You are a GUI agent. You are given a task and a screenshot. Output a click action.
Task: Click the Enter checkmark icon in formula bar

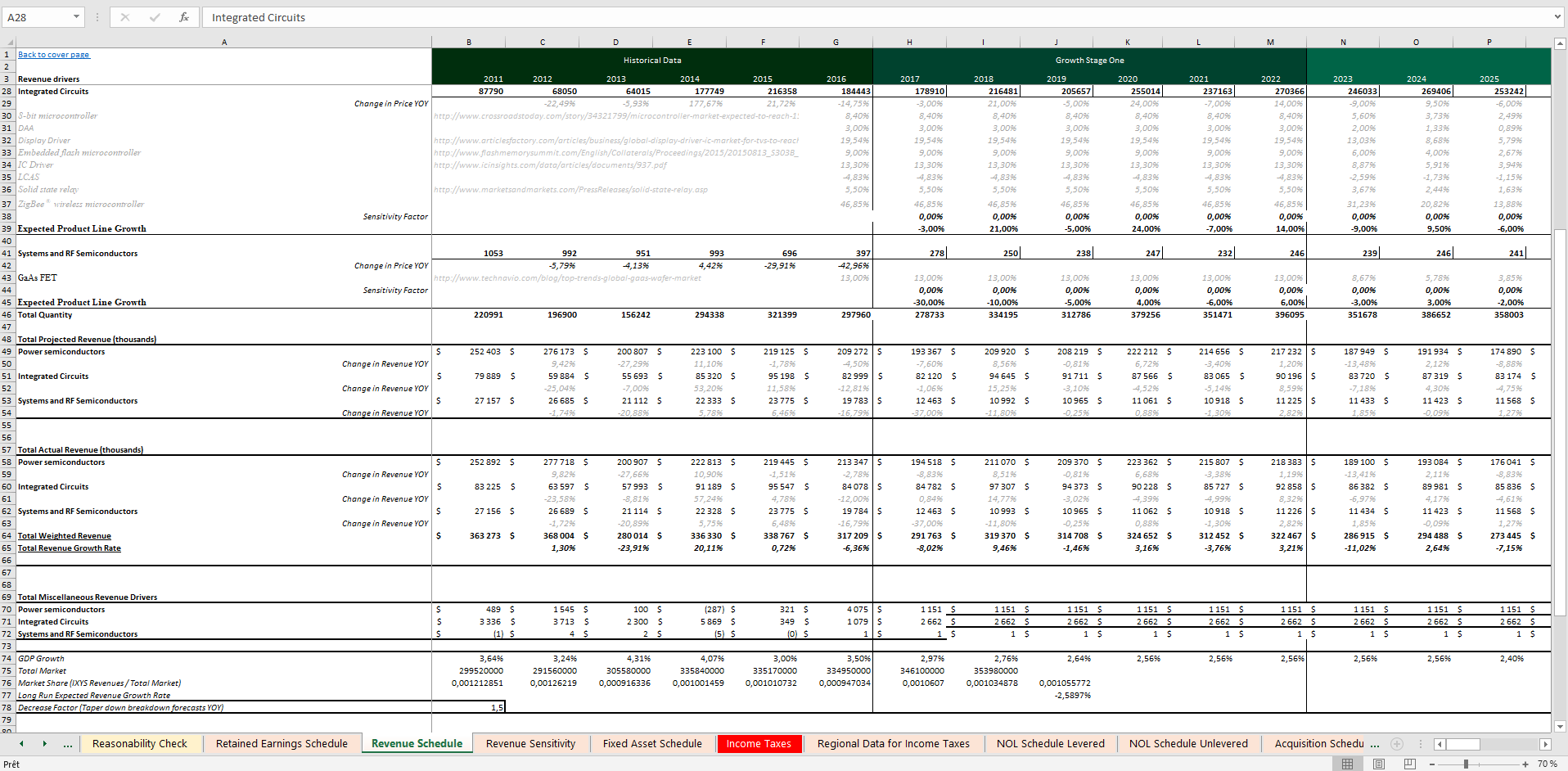(x=155, y=17)
